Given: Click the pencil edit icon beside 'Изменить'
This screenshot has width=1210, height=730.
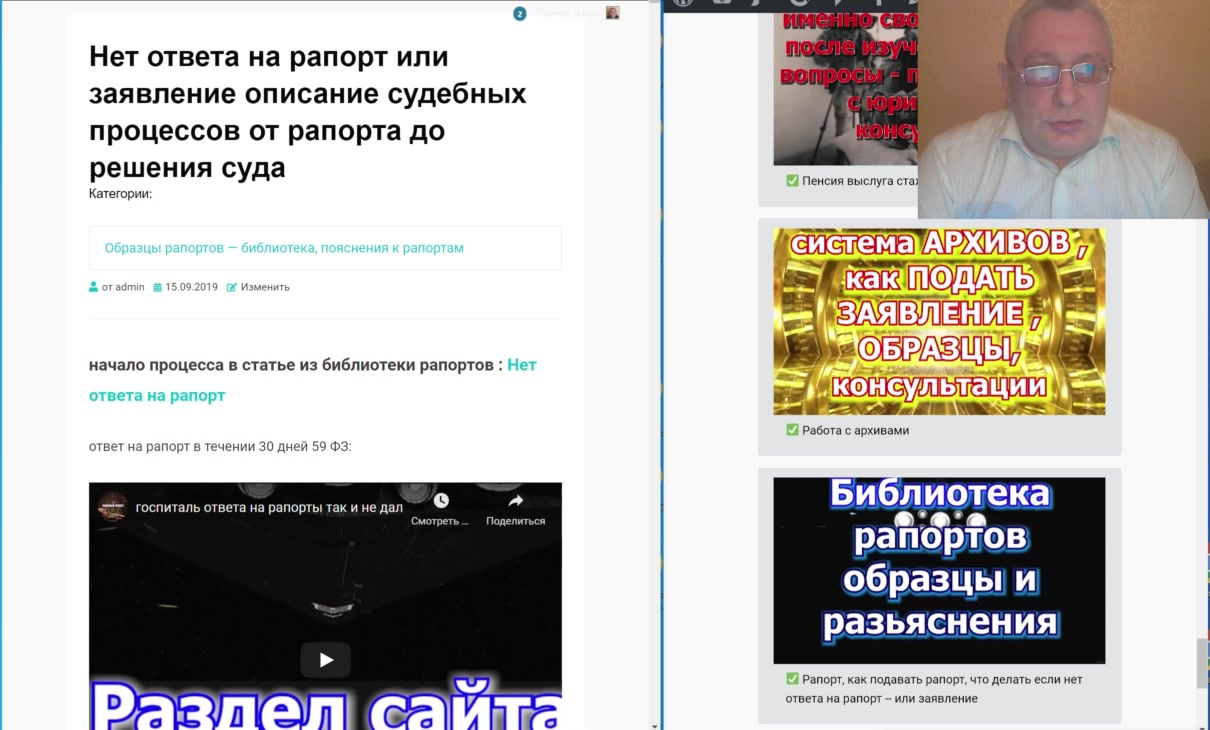Looking at the screenshot, I should pyautogui.click(x=232, y=287).
